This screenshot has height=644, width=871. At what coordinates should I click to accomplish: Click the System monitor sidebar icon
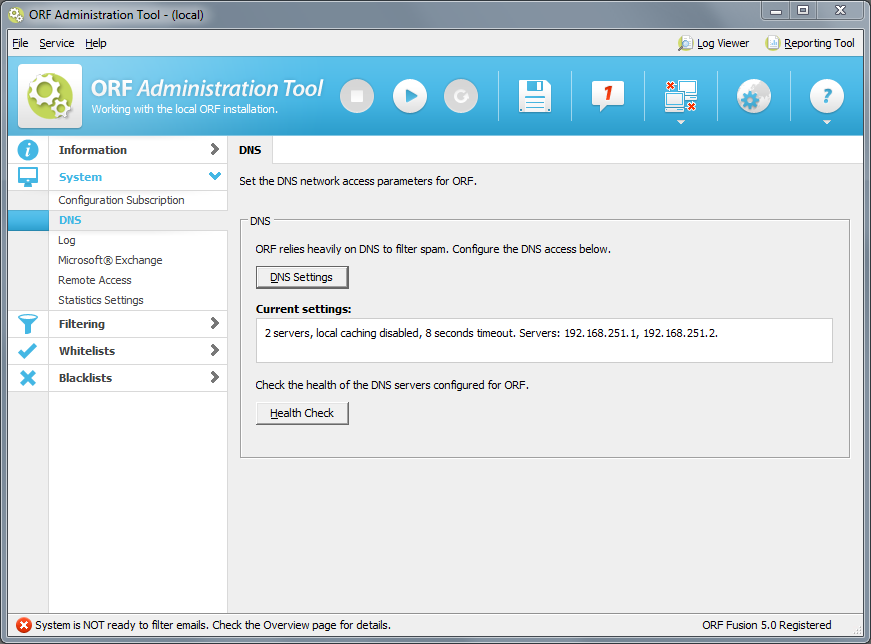(28, 177)
